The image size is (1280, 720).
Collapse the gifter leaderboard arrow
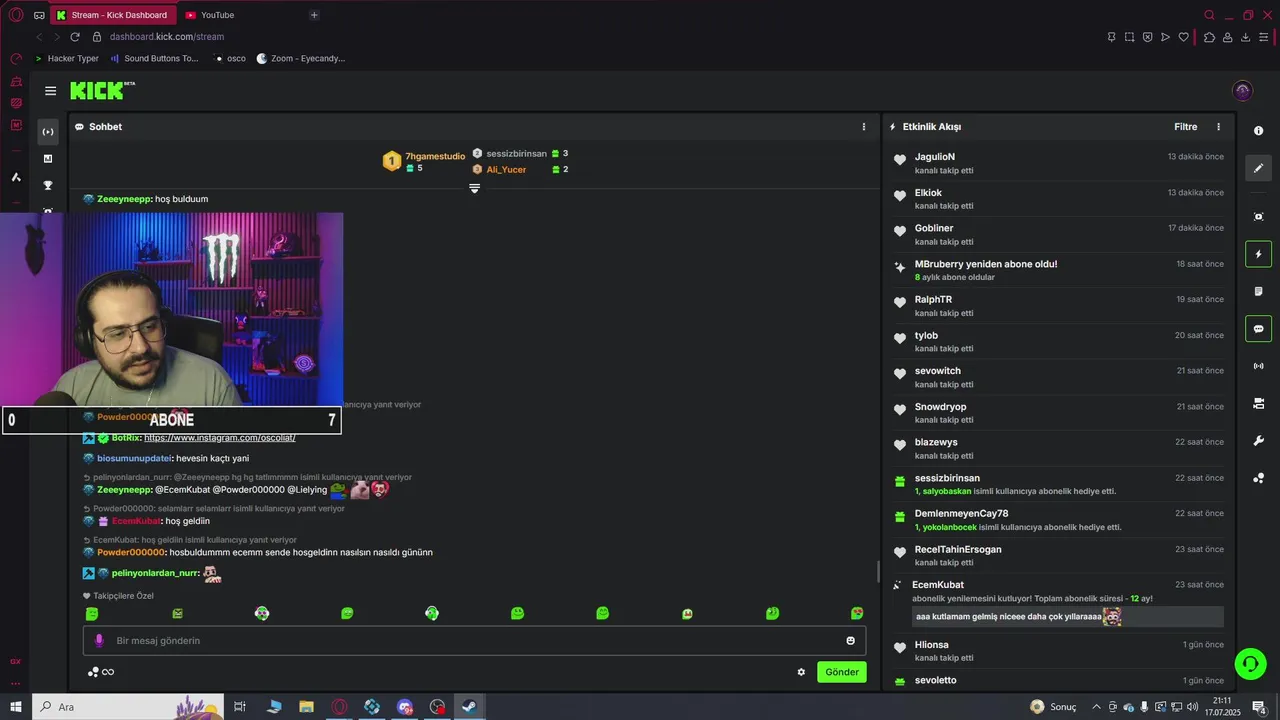point(474,188)
